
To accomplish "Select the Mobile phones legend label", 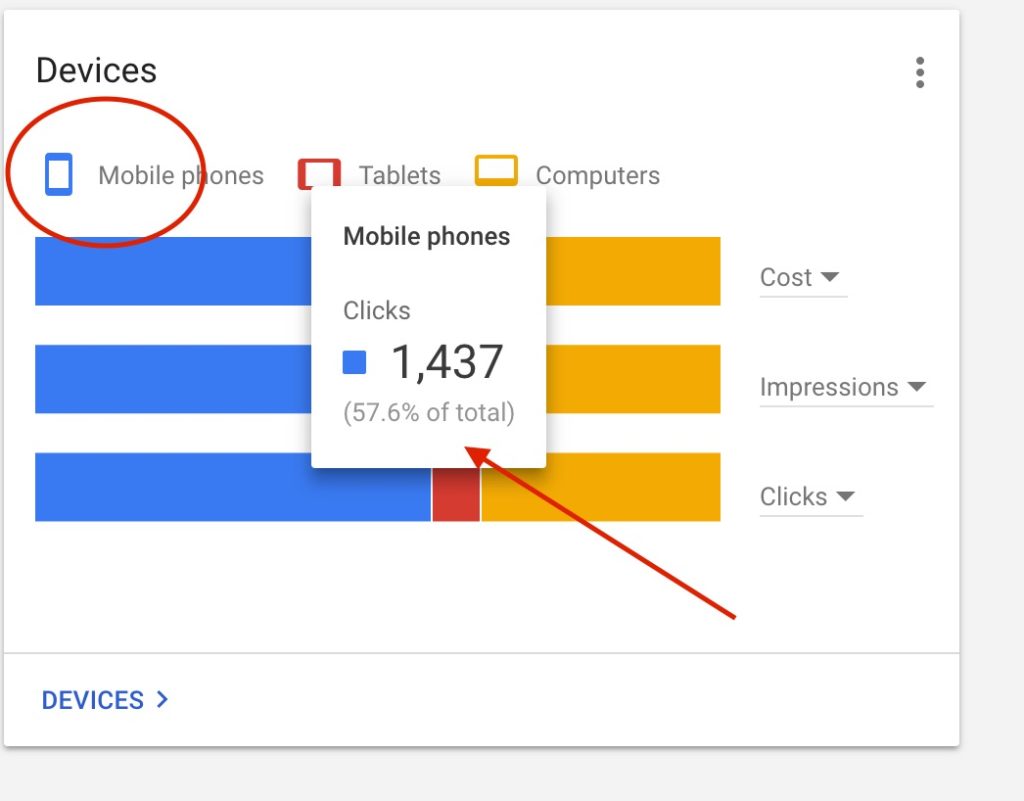I will (181, 176).
